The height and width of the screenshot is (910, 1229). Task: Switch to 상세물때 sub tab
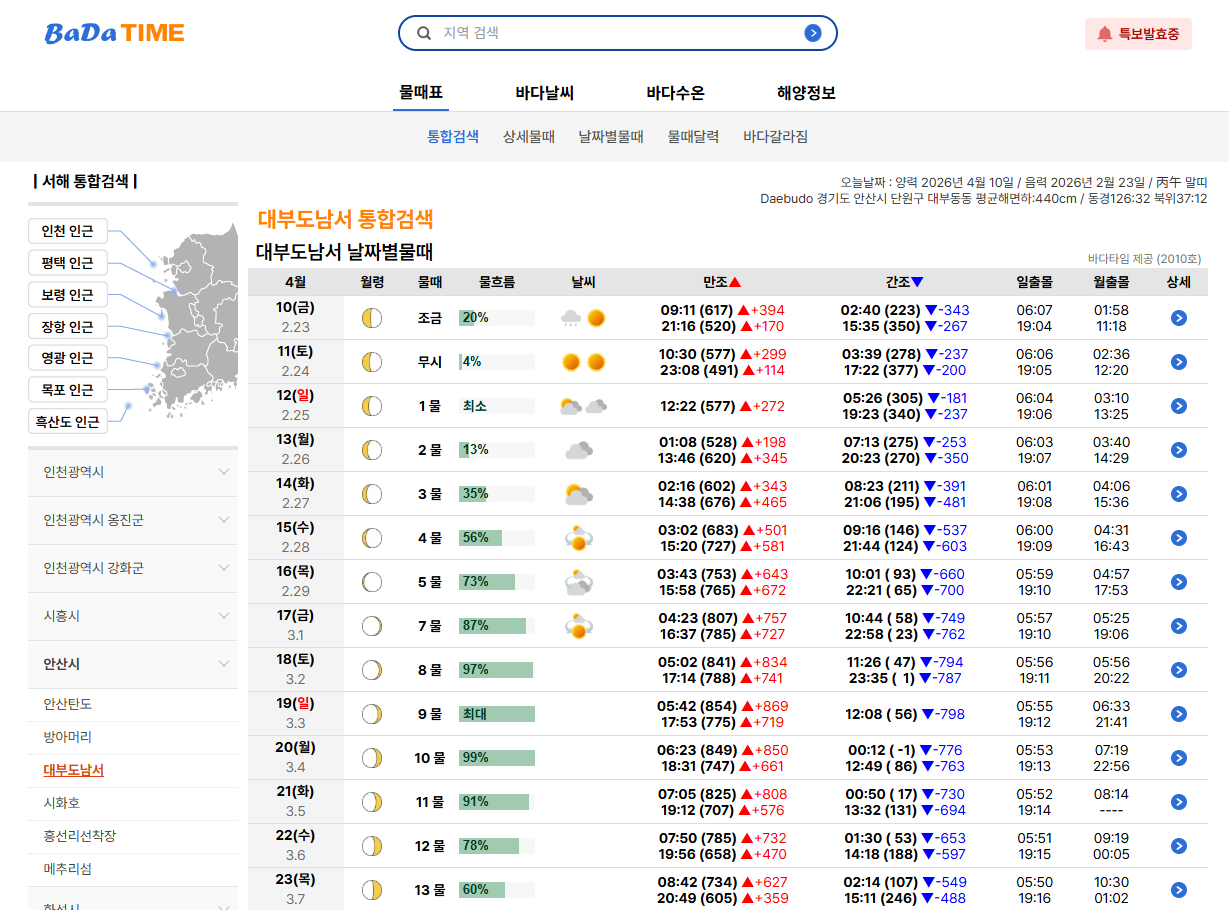coord(529,137)
